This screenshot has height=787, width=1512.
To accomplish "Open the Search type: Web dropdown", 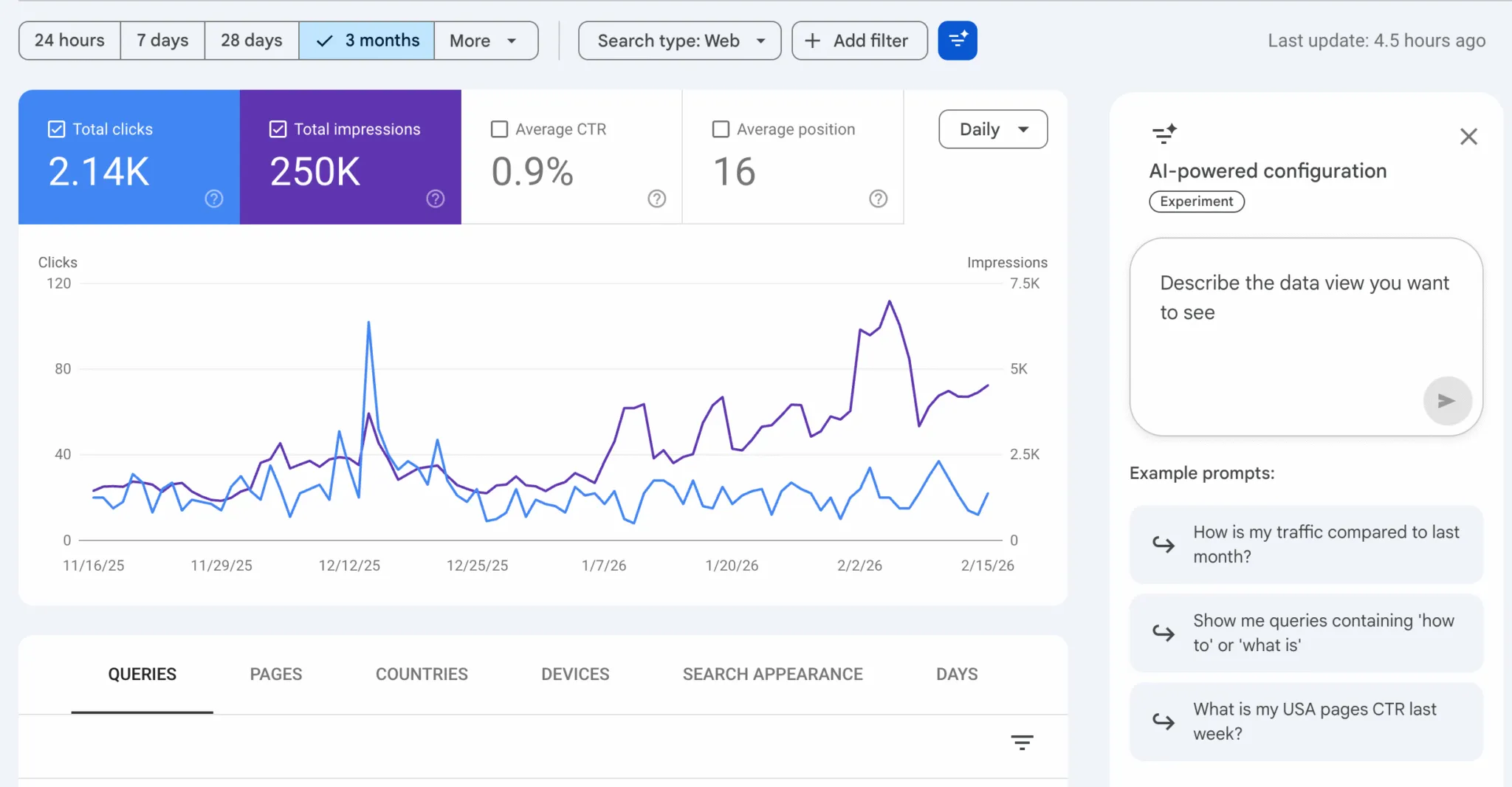I will pyautogui.click(x=678, y=41).
